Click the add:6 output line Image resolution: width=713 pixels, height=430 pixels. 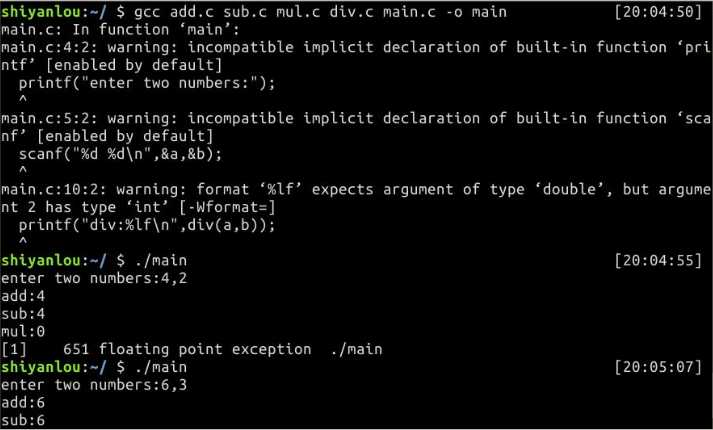(23, 402)
